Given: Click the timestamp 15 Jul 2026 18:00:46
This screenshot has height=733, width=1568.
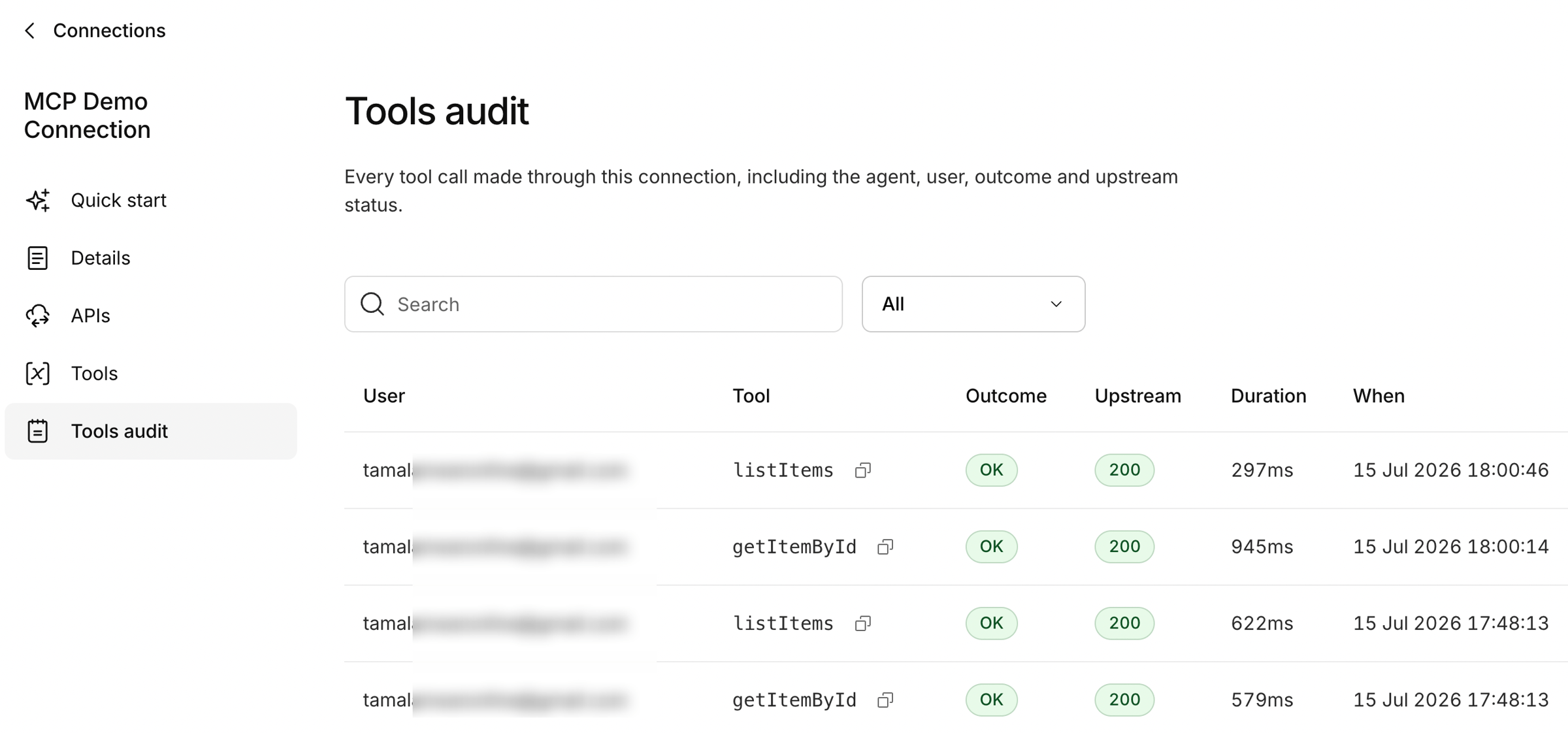Looking at the screenshot, I should tap(1450, 470).
